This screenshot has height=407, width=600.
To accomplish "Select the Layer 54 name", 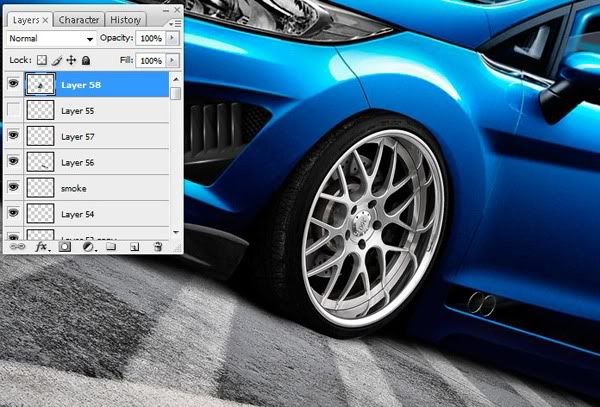I will (78, 214).
